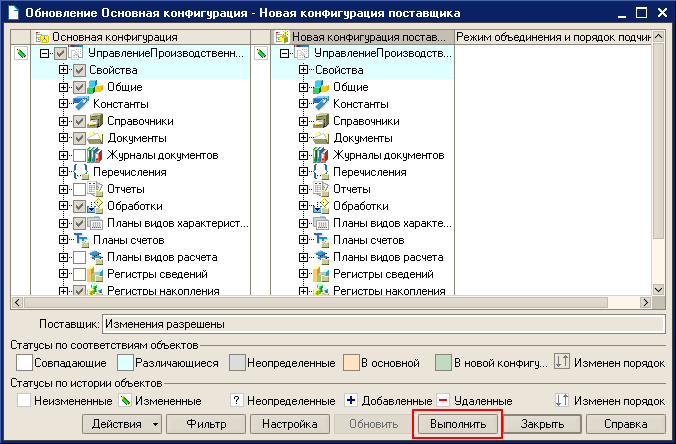Click the Отчеты icon in right tree
Viewport: 676px width, 444px height.
pyautogui.click(x=321, y=189)
